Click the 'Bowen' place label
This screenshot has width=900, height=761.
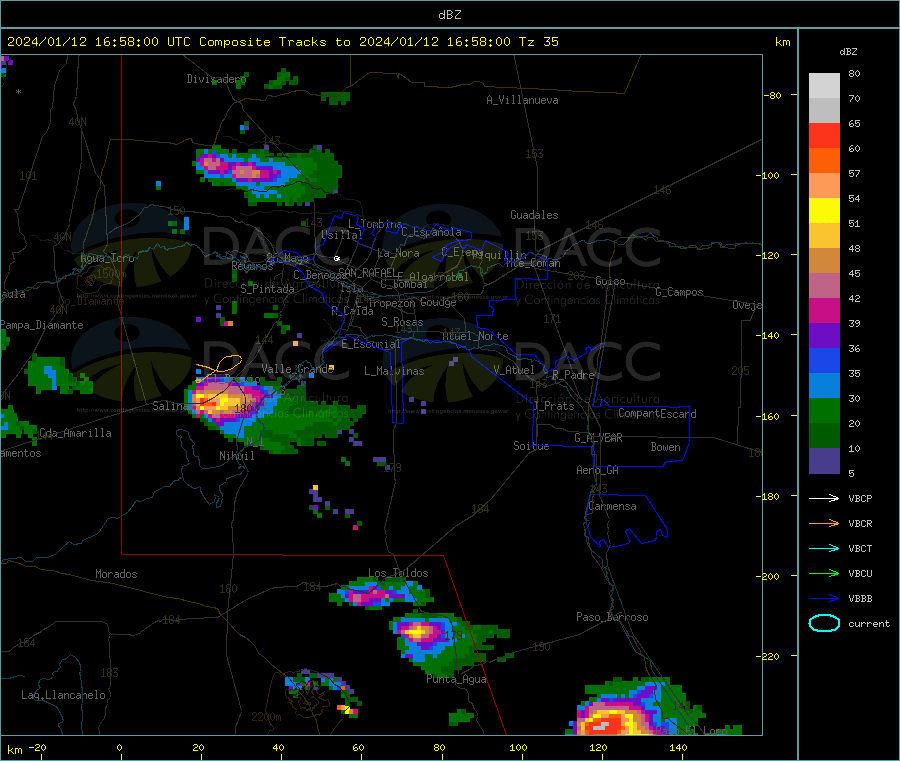click(x=665, y=446)
